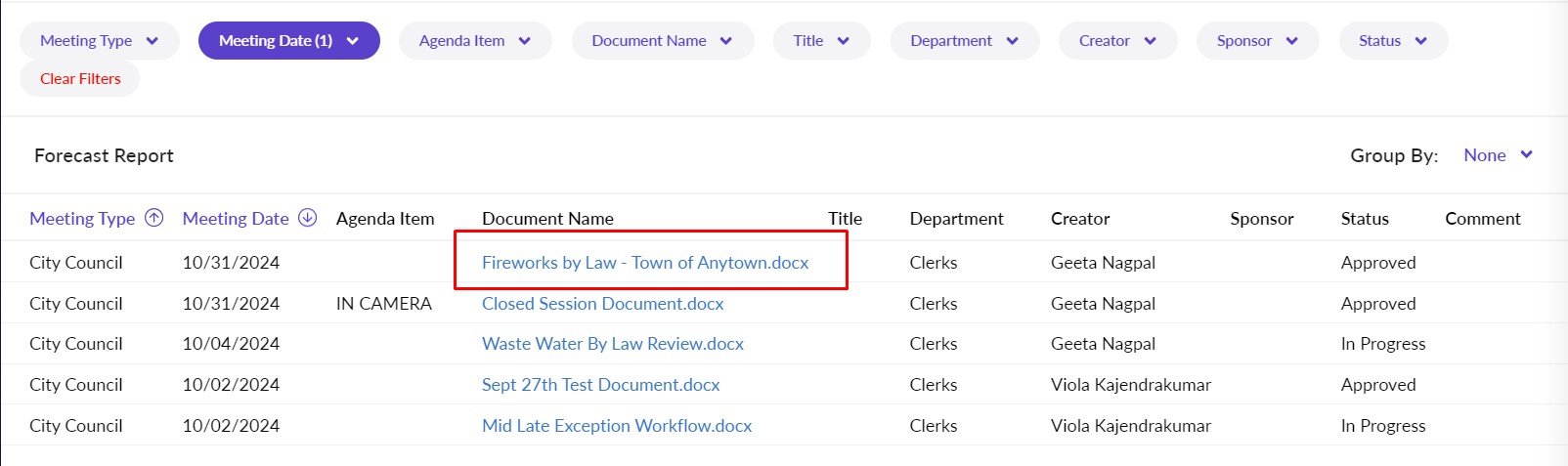The height and width of the screenshot is (466, 1568).
Task: Open the Document Name filter dropdown
Action: pyautogui.click(x=662, y=41)
